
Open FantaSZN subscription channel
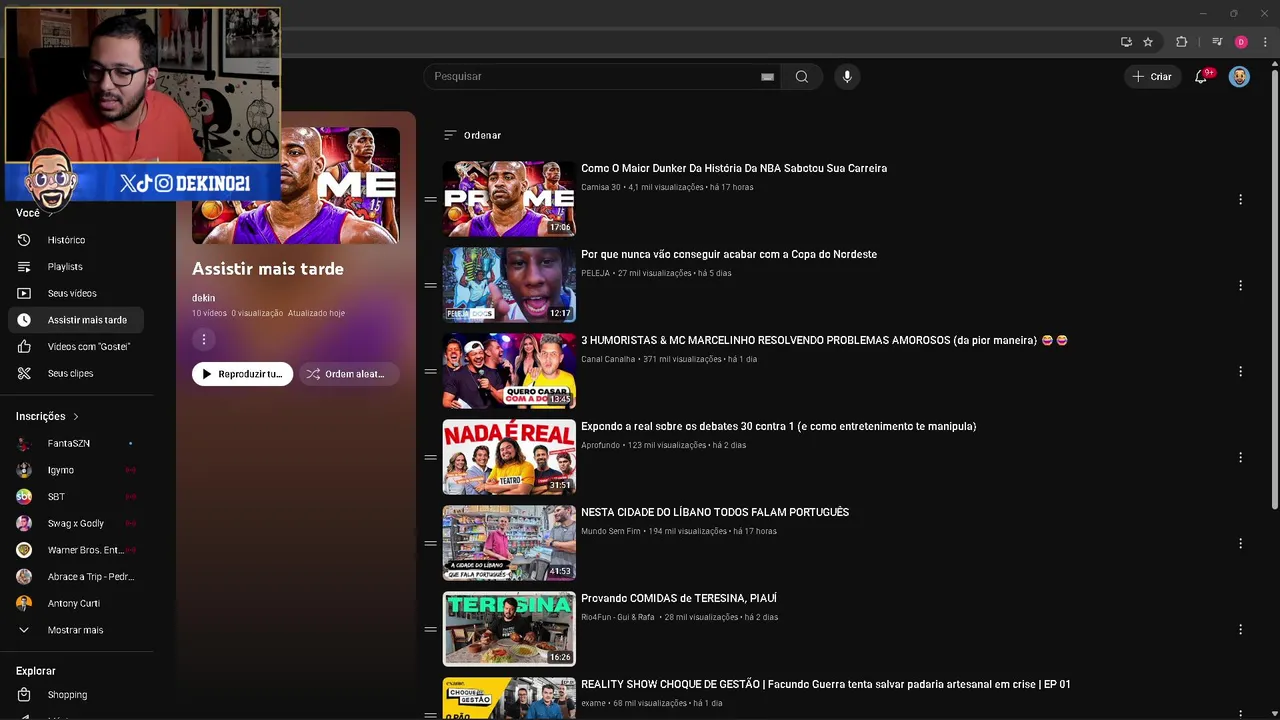(76, 443)
